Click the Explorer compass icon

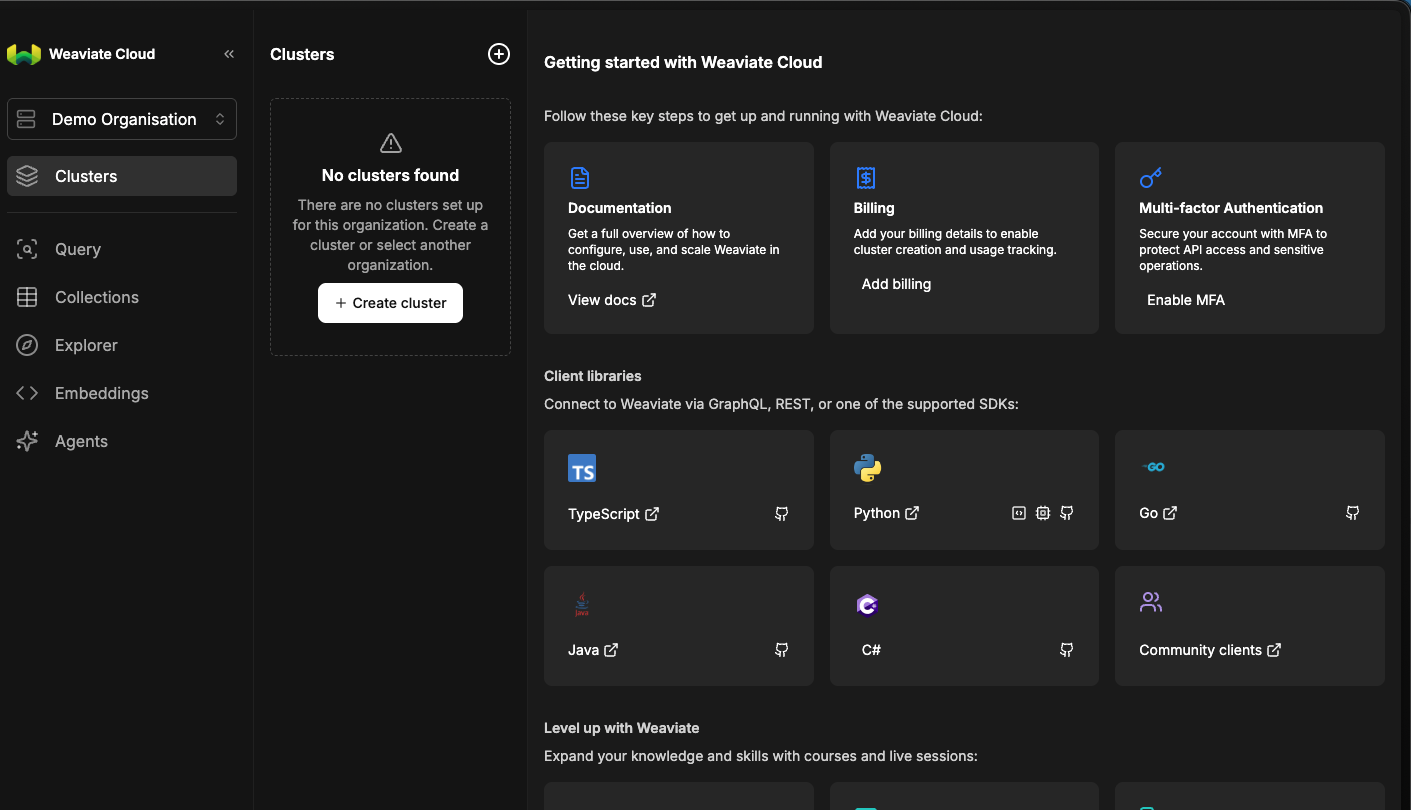[x=27, y=345]
